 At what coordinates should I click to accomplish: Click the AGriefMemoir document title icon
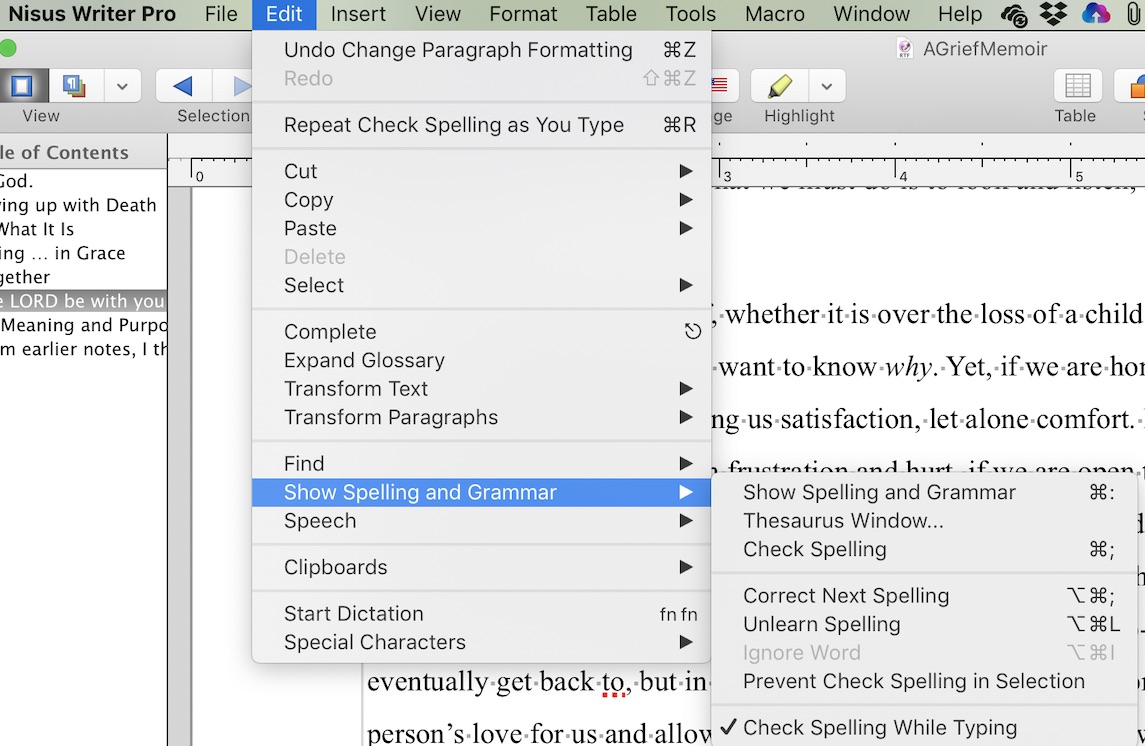905,49
